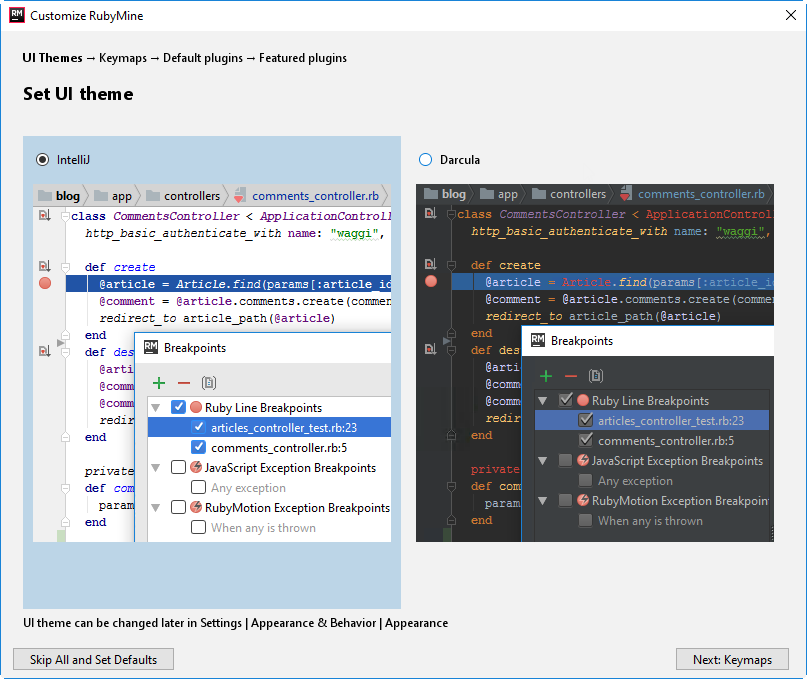Click the controllers breadcrumb in Darcula preview
807x679 pixels.
tap(577, 194)
